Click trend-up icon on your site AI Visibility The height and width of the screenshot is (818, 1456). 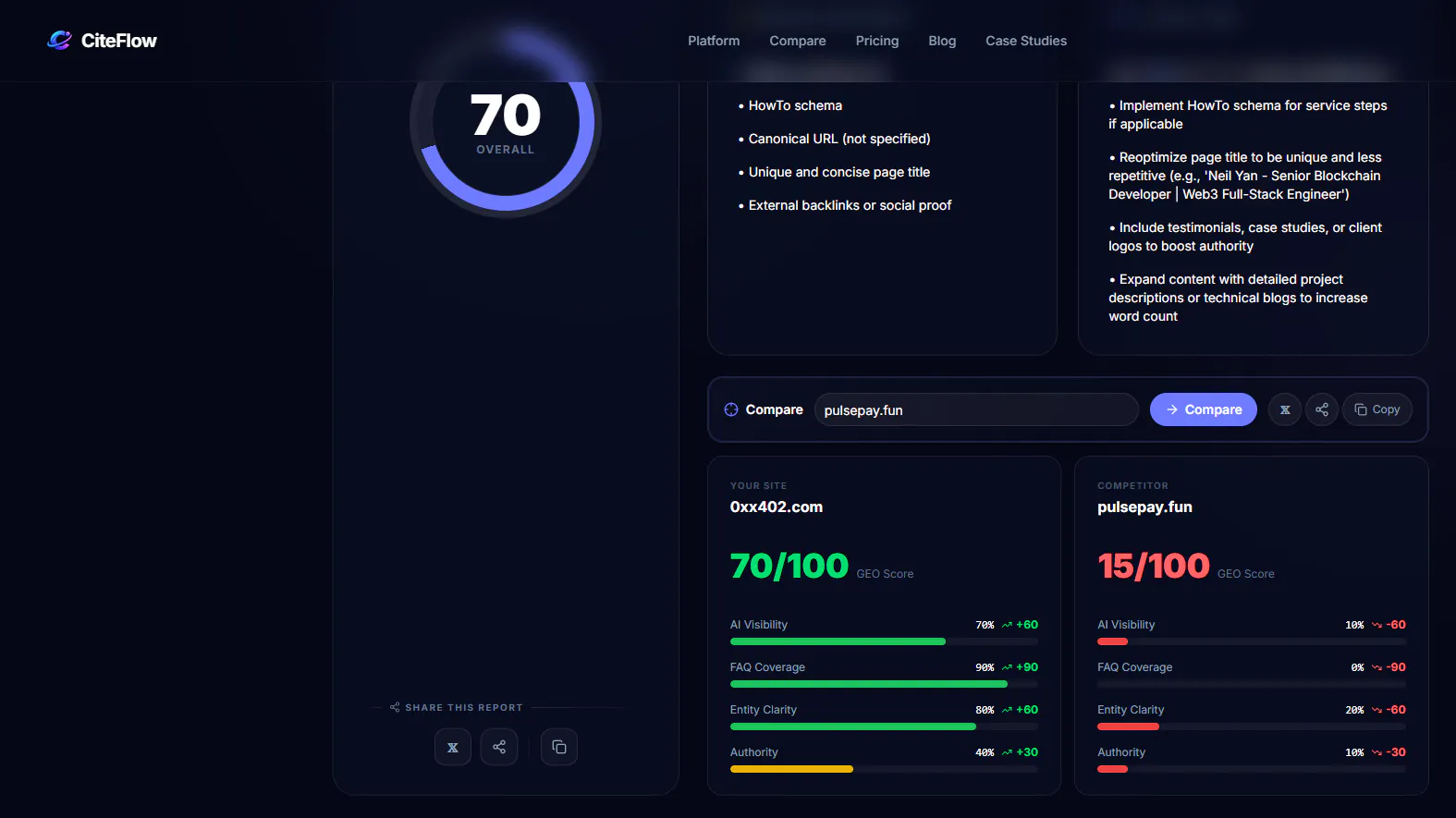(1007, 625)
